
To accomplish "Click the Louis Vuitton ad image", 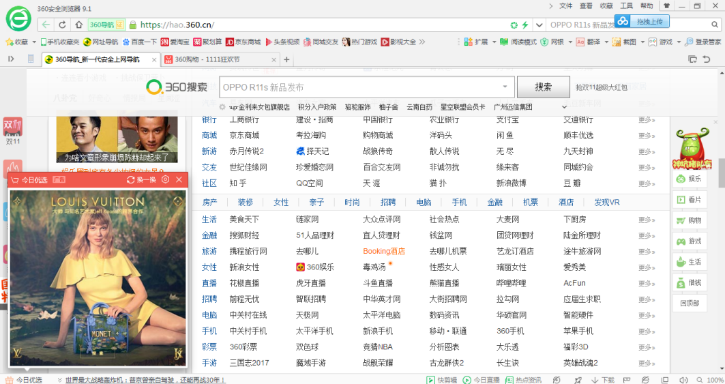I will pos(98,278).
